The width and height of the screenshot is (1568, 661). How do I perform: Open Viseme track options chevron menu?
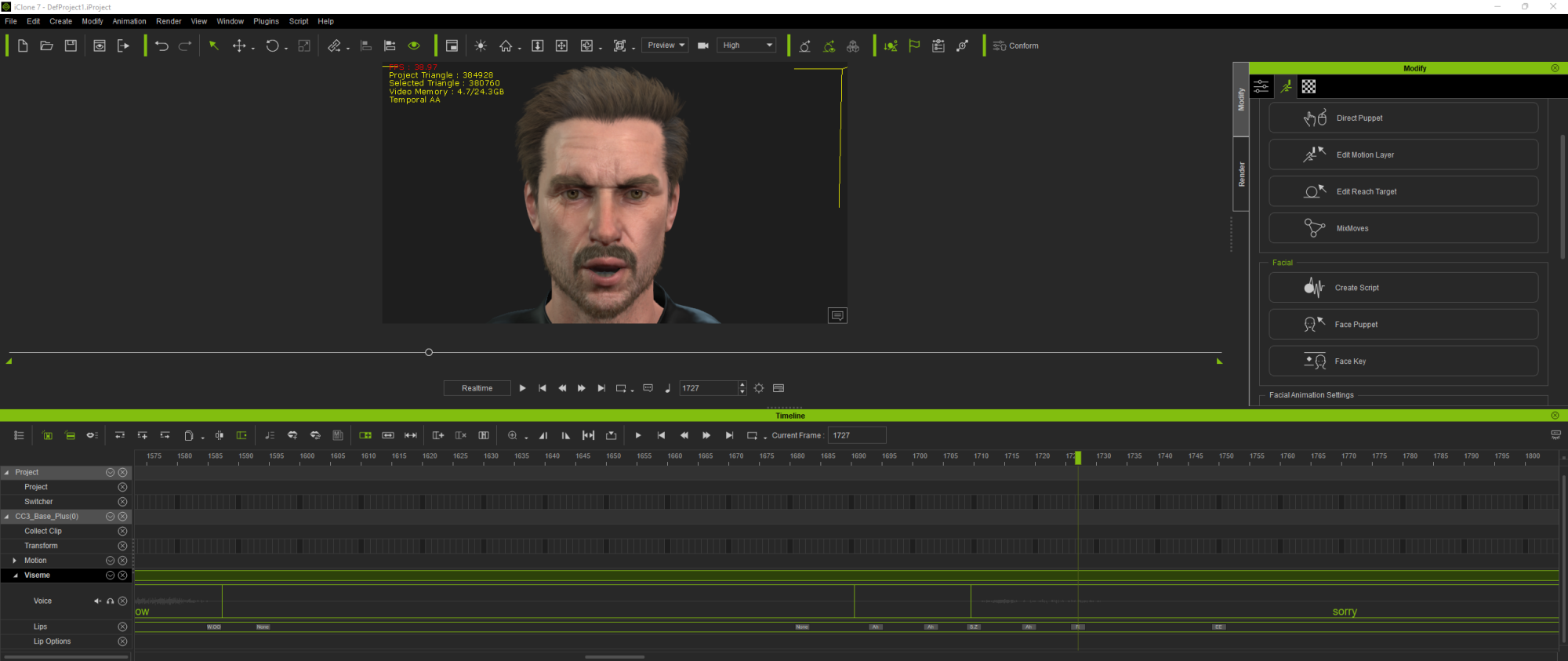110,576
